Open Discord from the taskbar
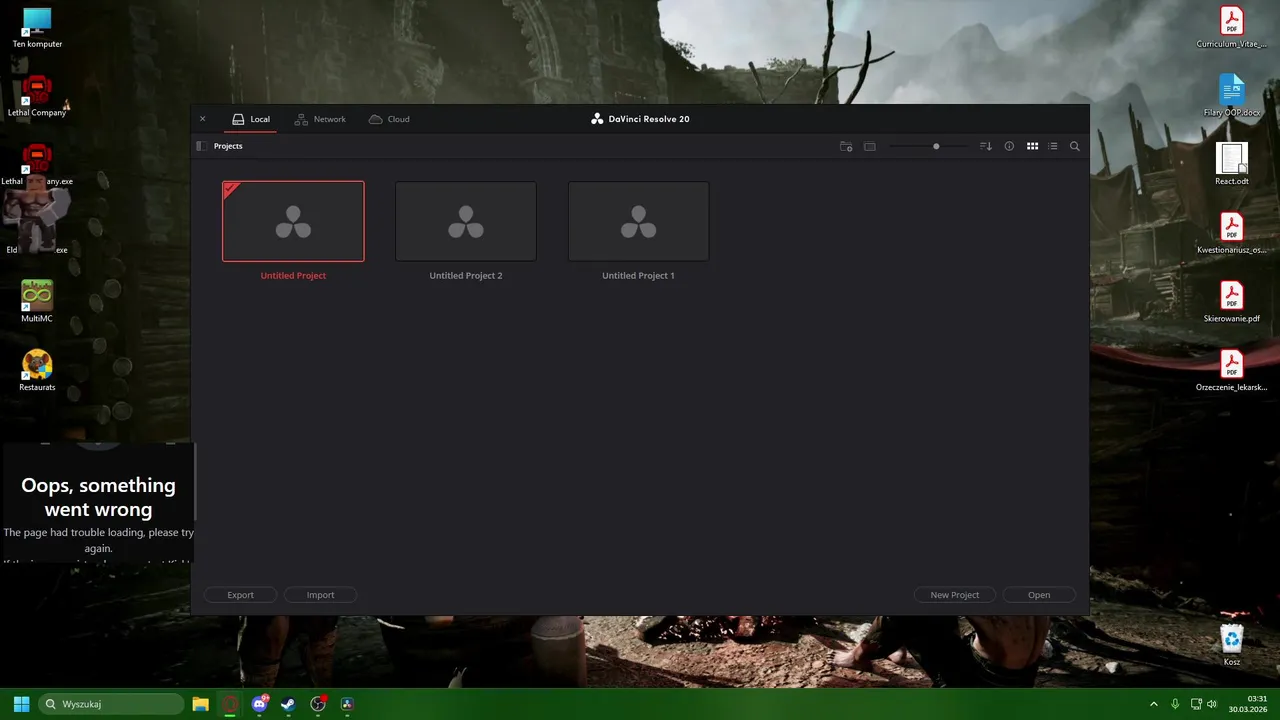The width and height of the screenshot is (1280, 720). [x=260, y=704]
